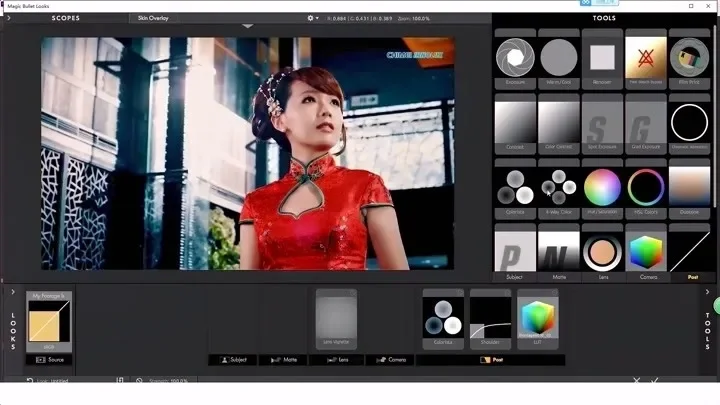This screenshot has height=405, width=720.
Task: Click the reset look arrow icon
Action: 30,380
